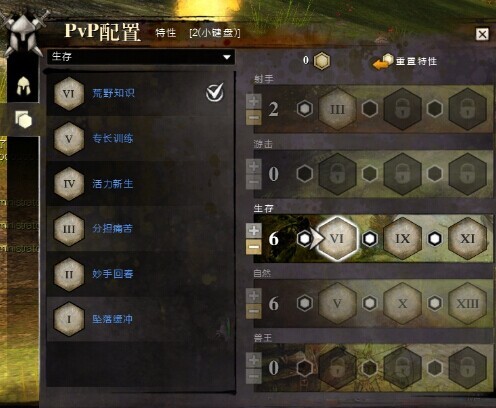Toggle the checkmark beside 荒野知识
This screenshot has height=408, width=496.
215,92
